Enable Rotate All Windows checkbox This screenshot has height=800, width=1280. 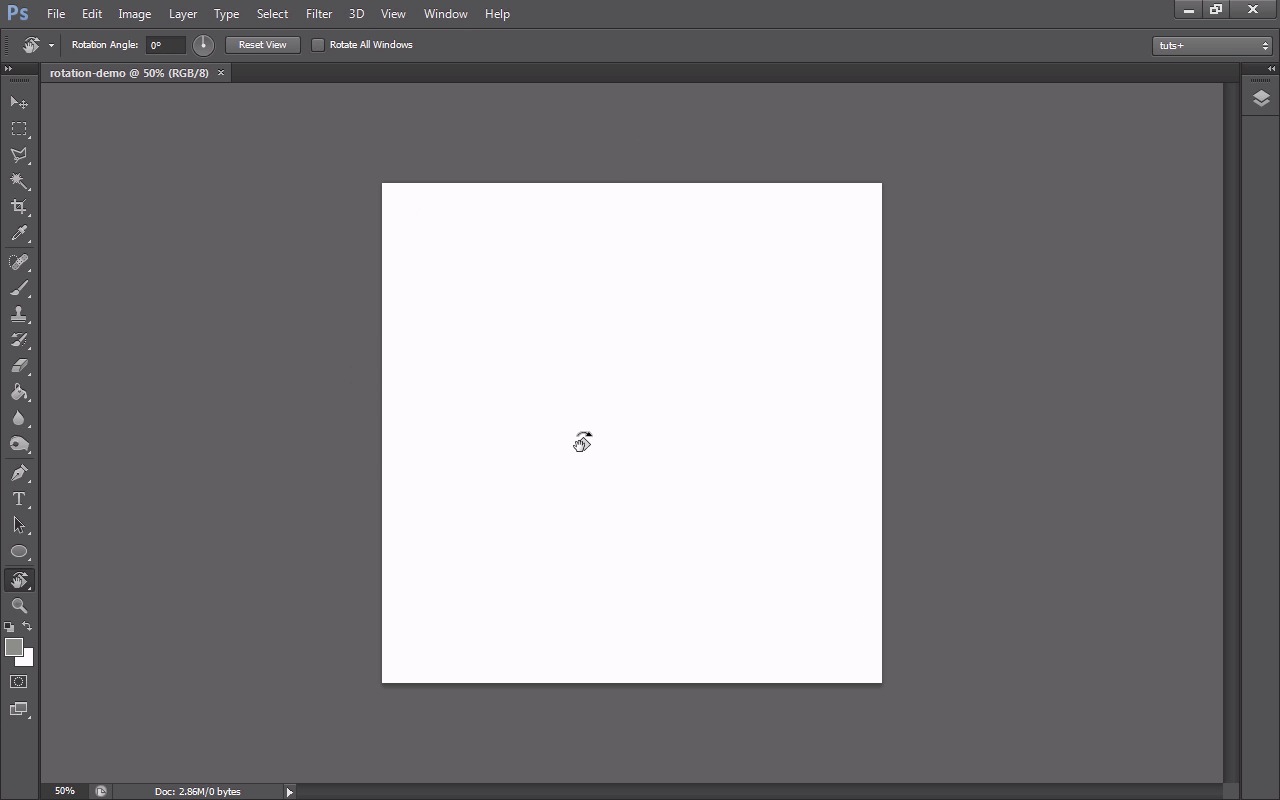point(318,45)
